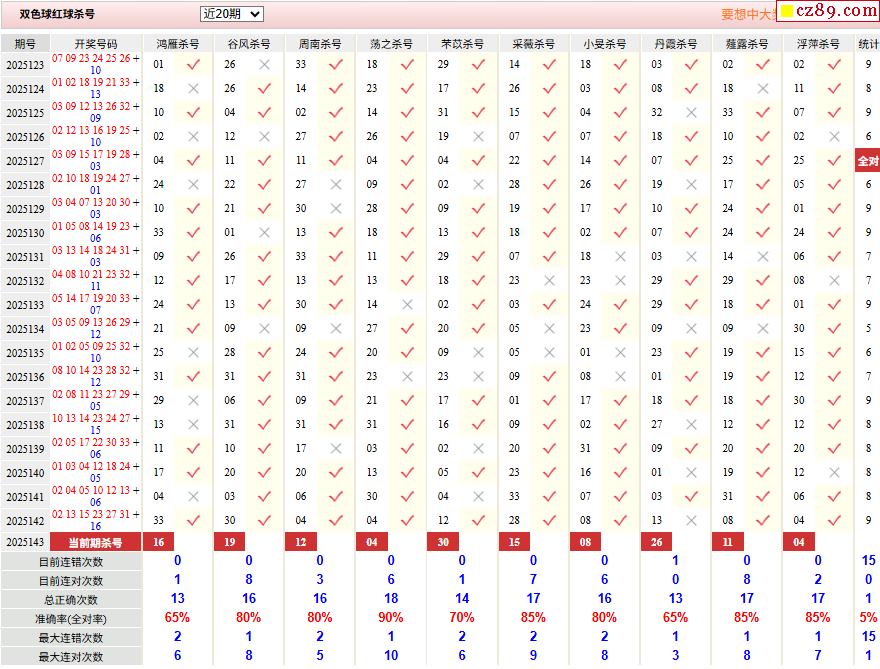
Task: Click cross mark for 谷风杀号 in row 2025123
Action: point(264,64)
